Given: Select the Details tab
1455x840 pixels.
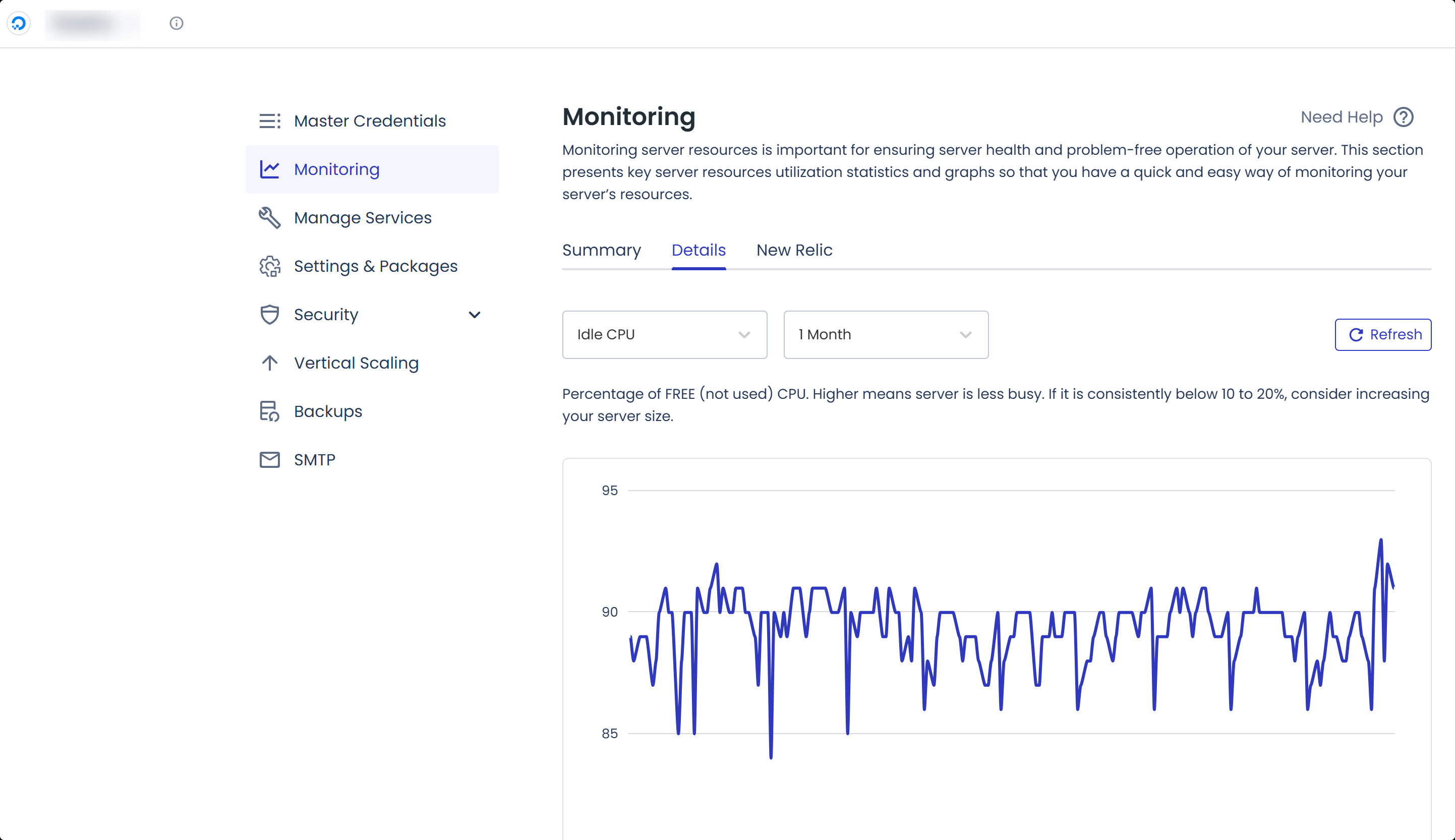Looking at the screenshot, I should [x=698, y=251].
